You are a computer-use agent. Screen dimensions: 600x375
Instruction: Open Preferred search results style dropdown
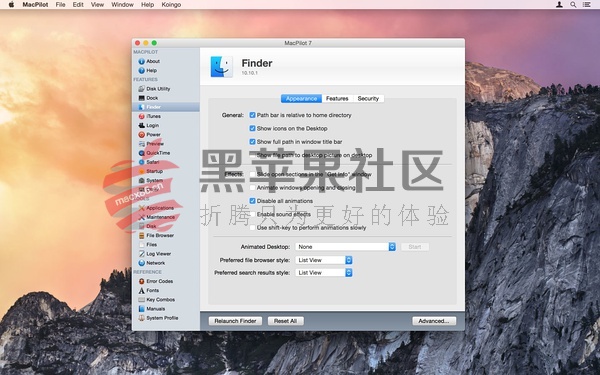coord(324,273)
